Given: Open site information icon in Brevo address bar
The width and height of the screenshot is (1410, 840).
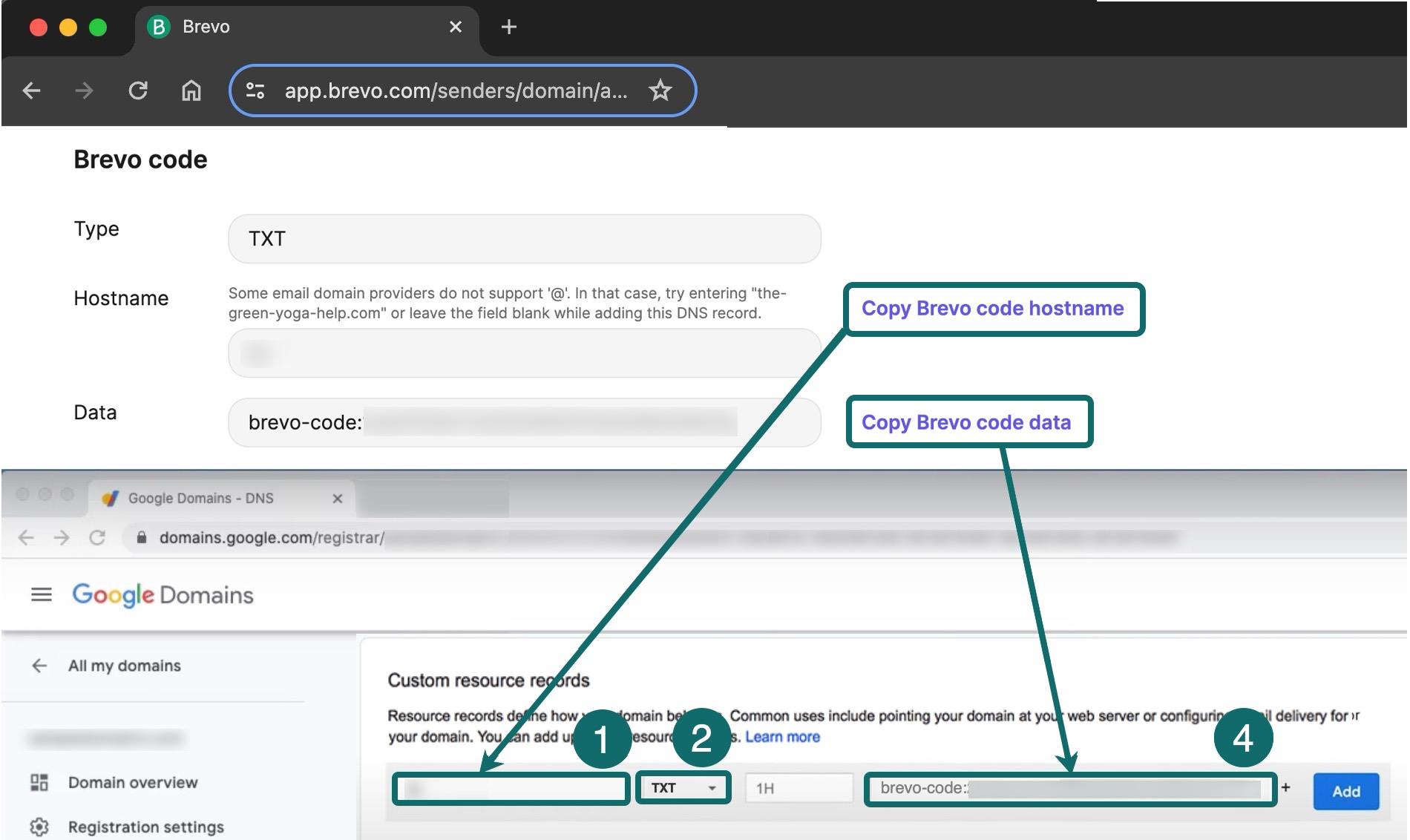Looking at the screenshot, I should tap(255, 91).
